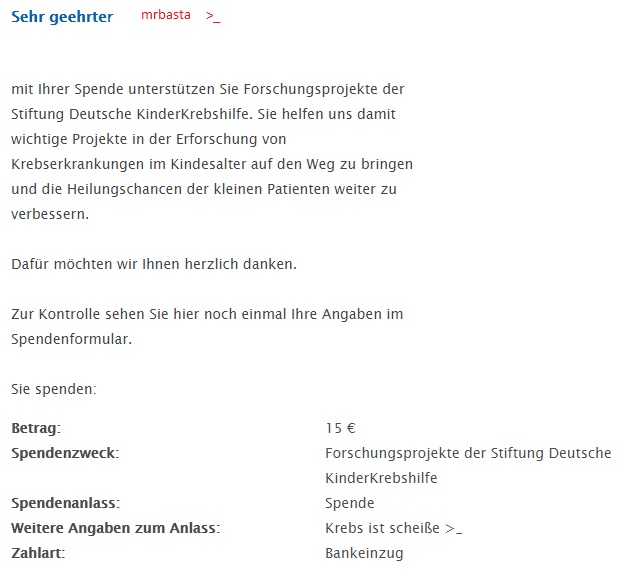Click the 'Spende' occasion value
This screenshot has height=572, width=629.
[x=350, y=503]
